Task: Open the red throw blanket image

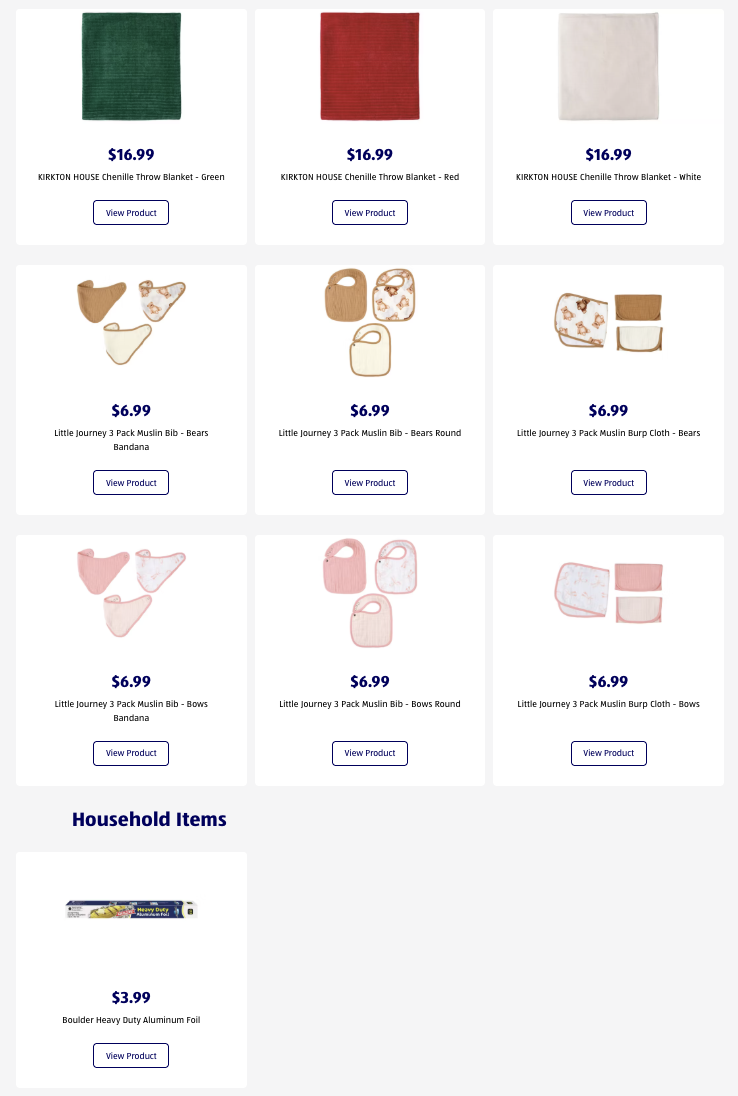Action: (x=370, y=67)
